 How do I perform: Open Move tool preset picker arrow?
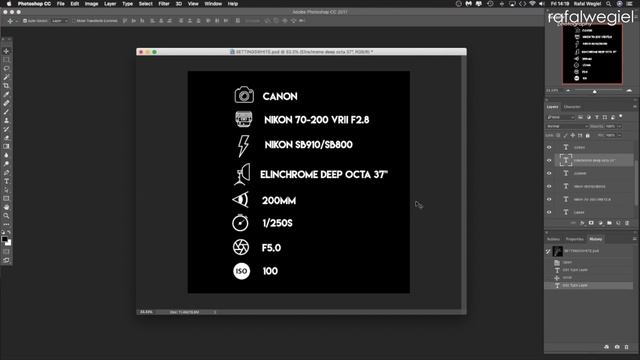[17, 20]
